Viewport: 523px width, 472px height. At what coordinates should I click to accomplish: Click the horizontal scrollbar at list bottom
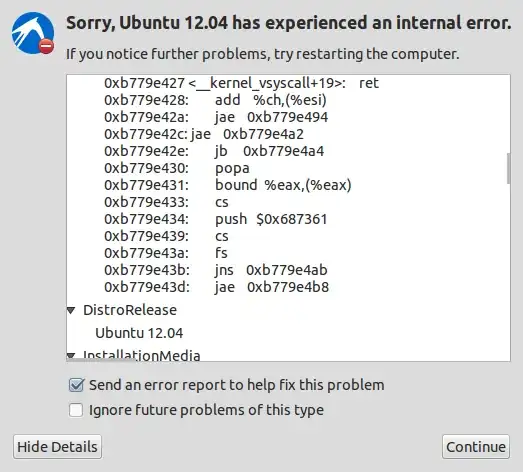102,360
